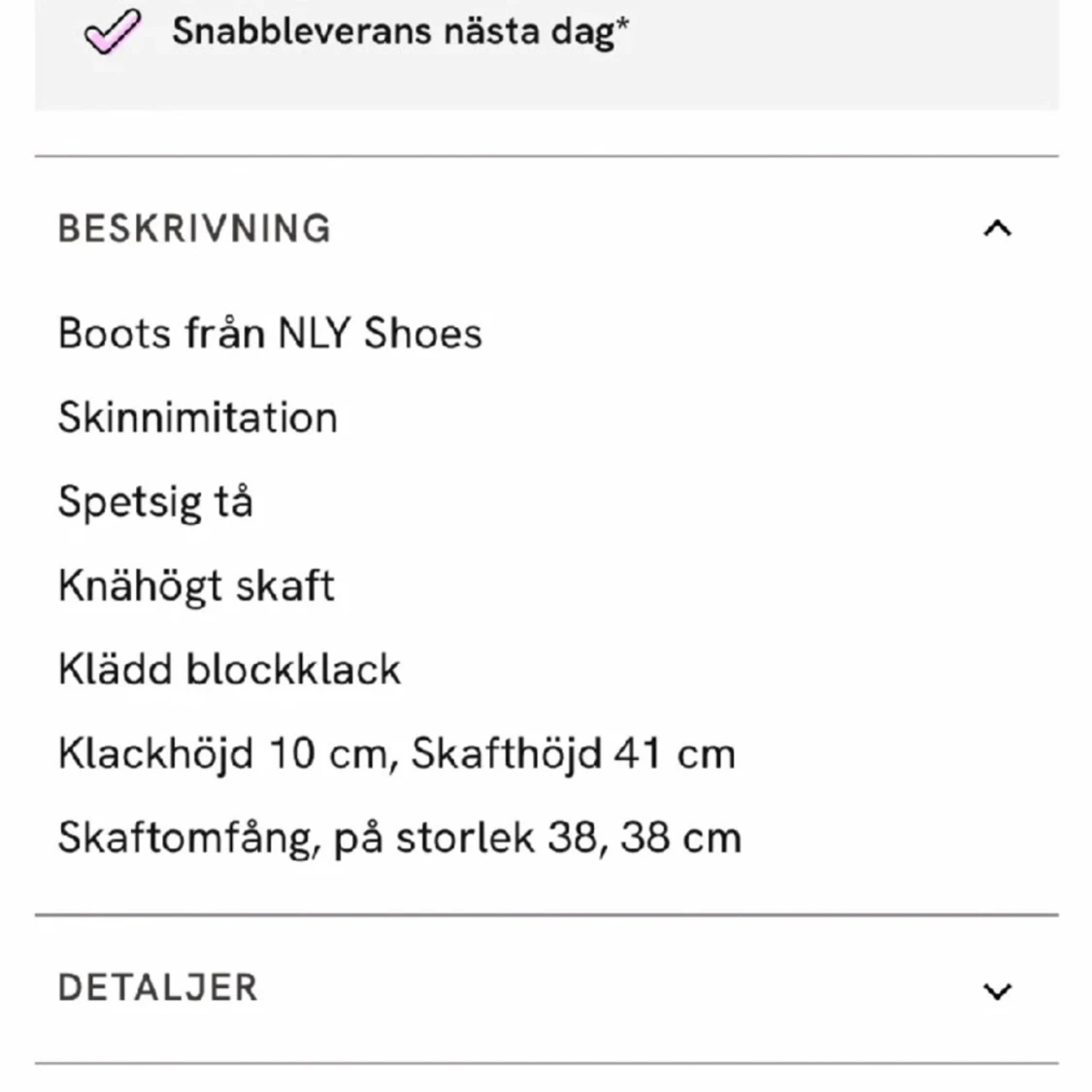
Task: Click the downward chevron next to DETALJER
Action: pyautogui.click(x=995, y=990)
